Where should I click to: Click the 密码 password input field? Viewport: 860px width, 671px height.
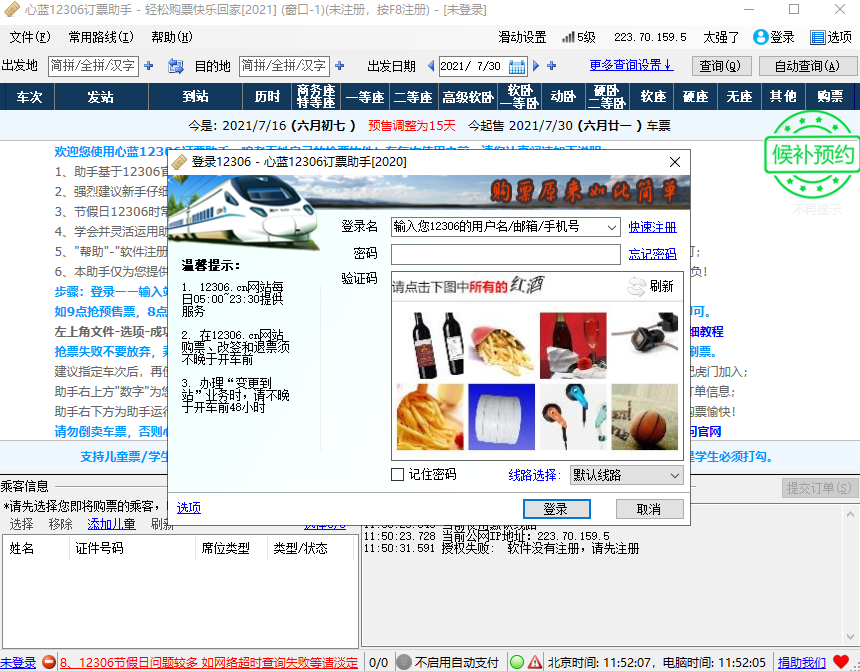(505, 254)
